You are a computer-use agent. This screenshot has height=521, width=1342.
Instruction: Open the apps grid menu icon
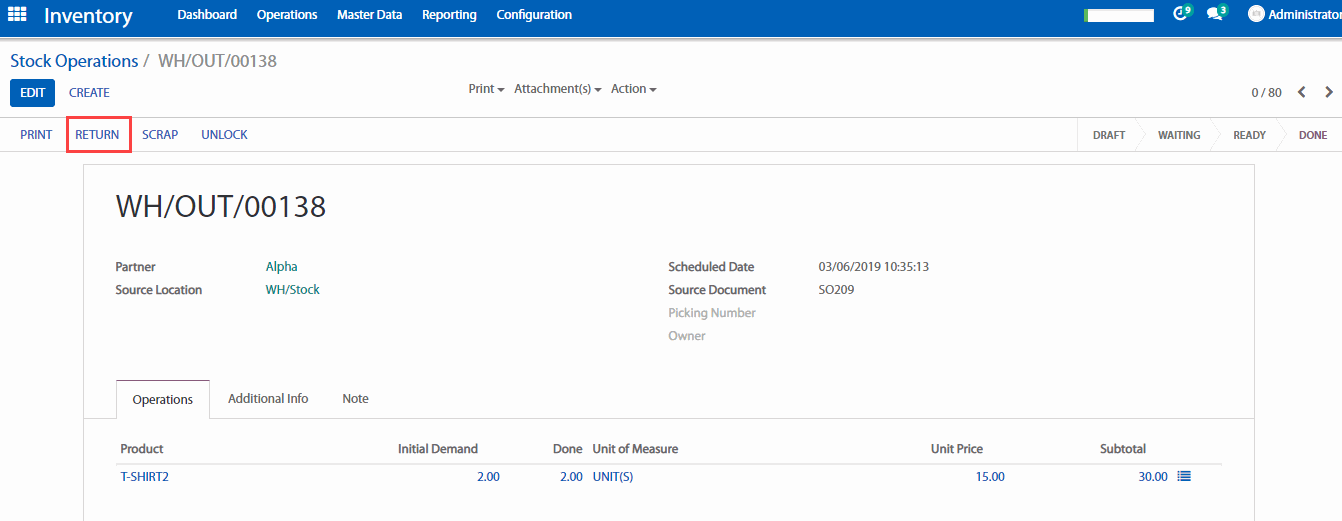point(17,15)
